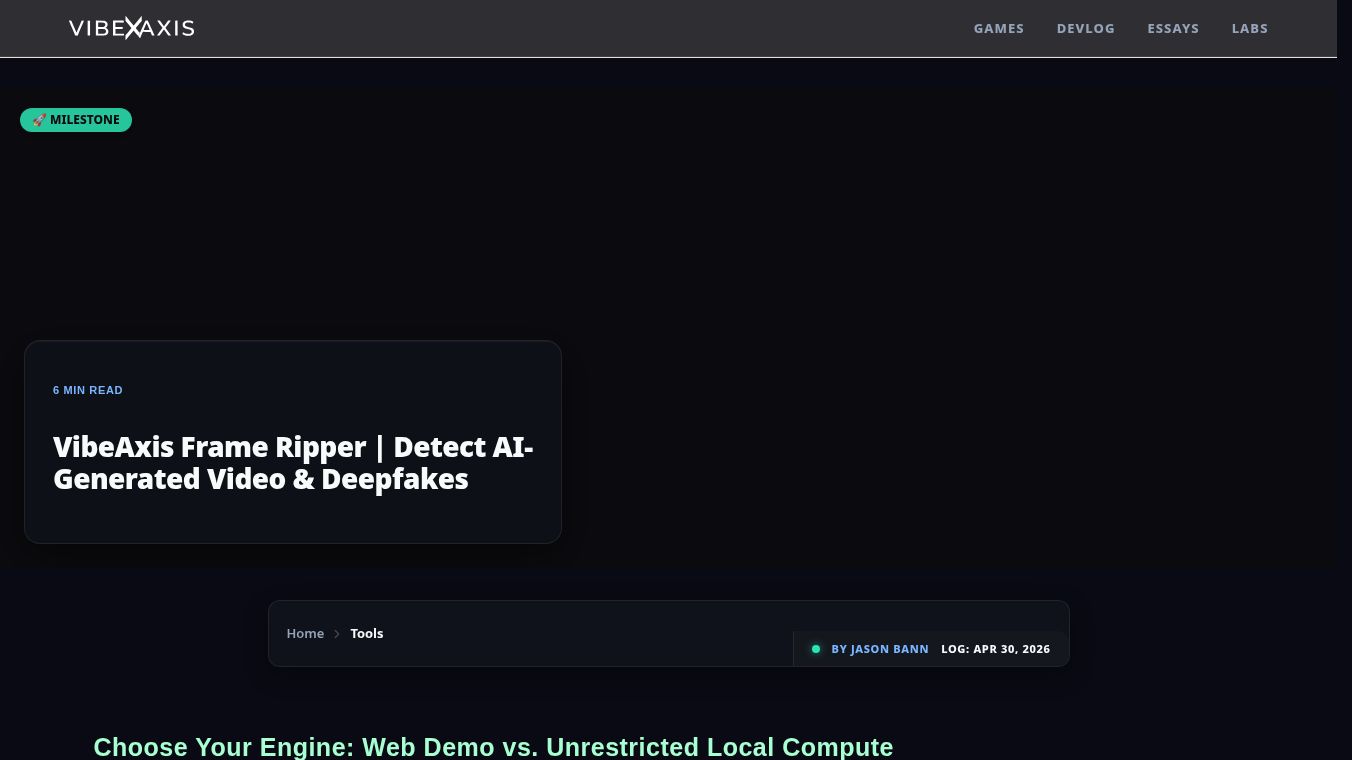The width and height of the screenshot is (1352, 760).
Task: Click the 'Choose Your Engine' heading
Action: tap(493, 747)
